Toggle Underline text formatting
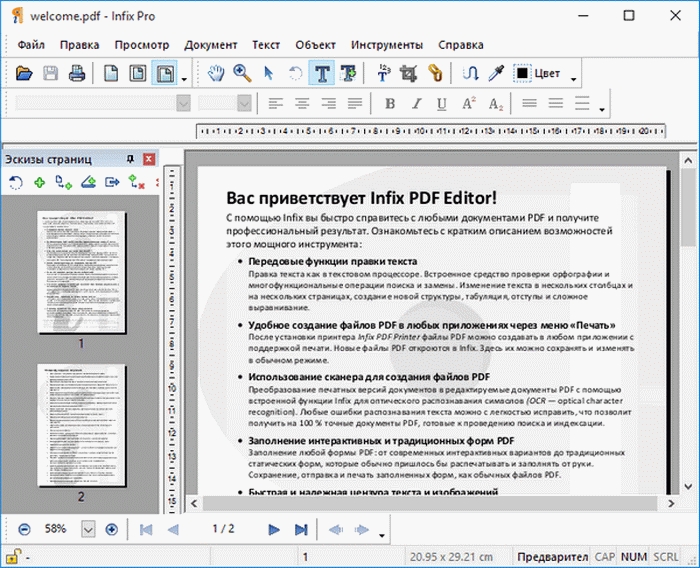The image size is (700, 568). point(442,104)
